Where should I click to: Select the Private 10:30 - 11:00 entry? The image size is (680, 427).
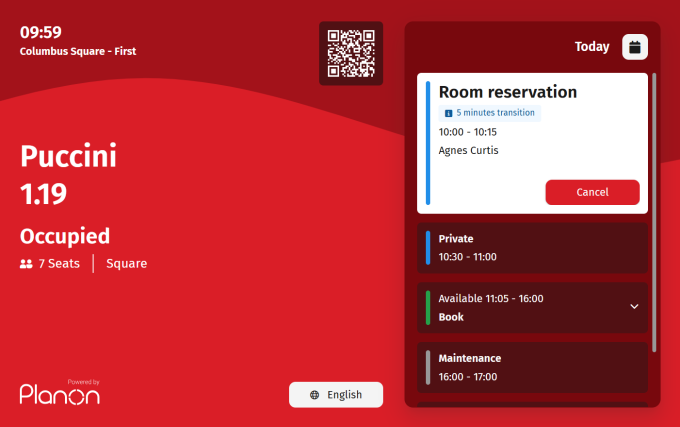pyautogui.click(x=532, y=248)
